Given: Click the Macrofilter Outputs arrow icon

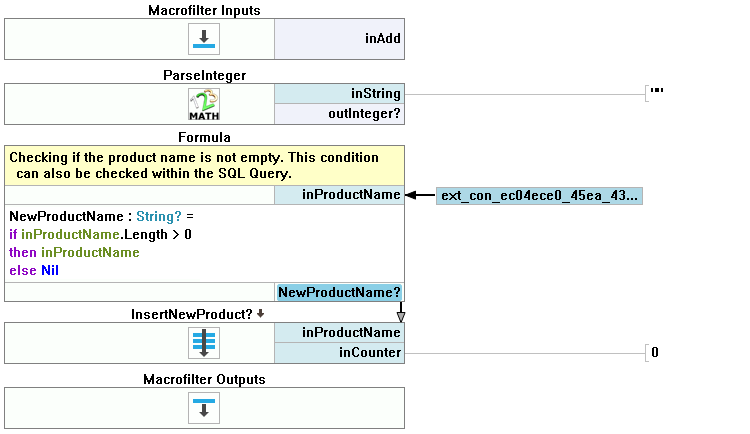Looking at the screenshot, I should 204,408.
